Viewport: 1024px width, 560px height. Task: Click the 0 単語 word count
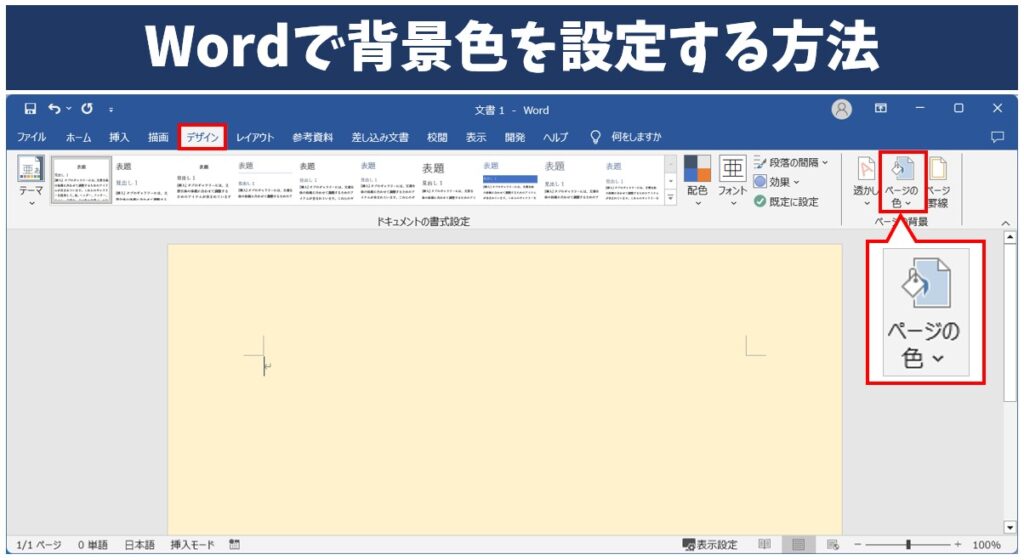93,544
